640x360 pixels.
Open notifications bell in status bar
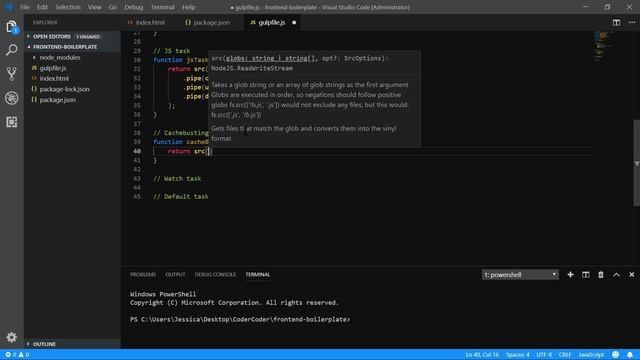click(x=630, y=355)
